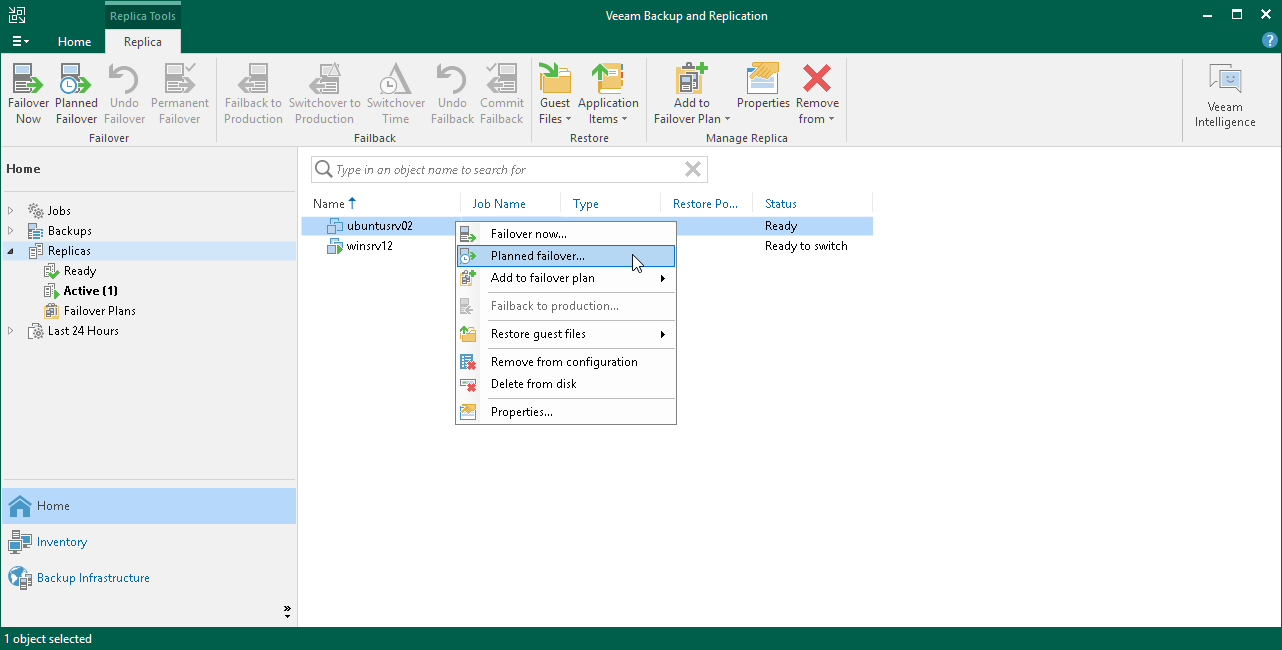Click the winsrv12 replica VM icon
Viewport: 1282px width, 650px height.
(x=335, y=246)
